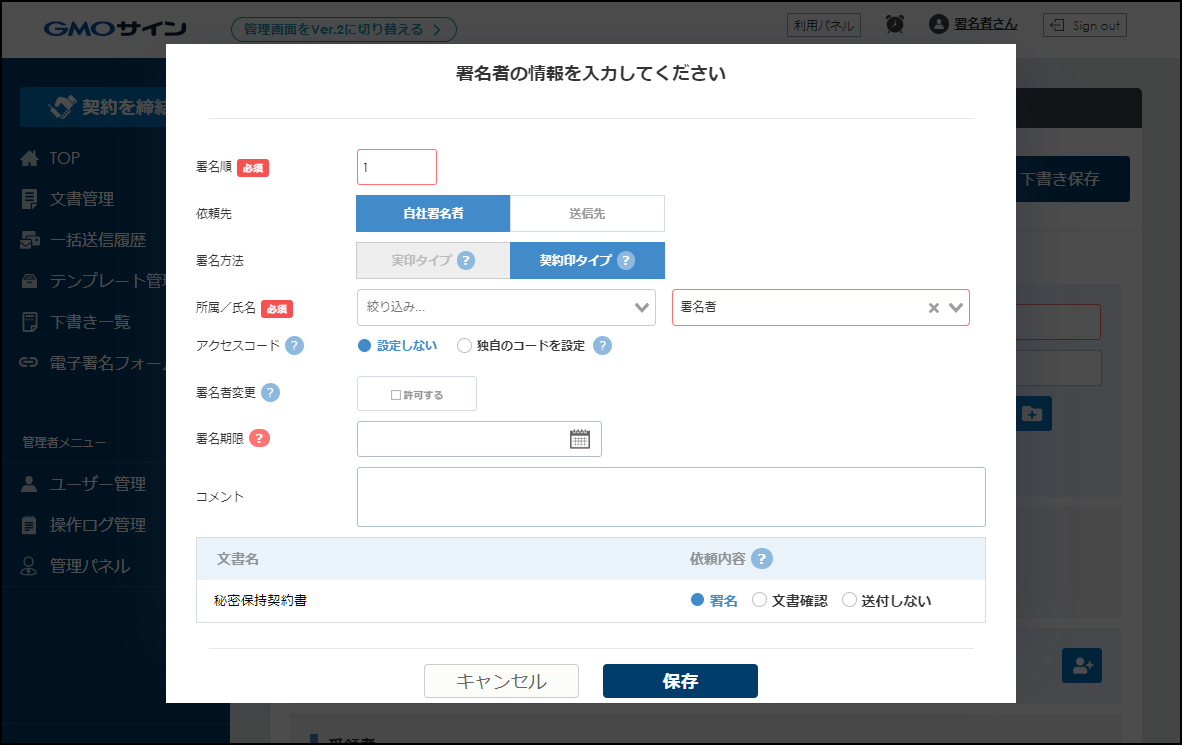Click help icon next to 実印タイプ
Screen dimensions: 1182x745
click(465, 261)
